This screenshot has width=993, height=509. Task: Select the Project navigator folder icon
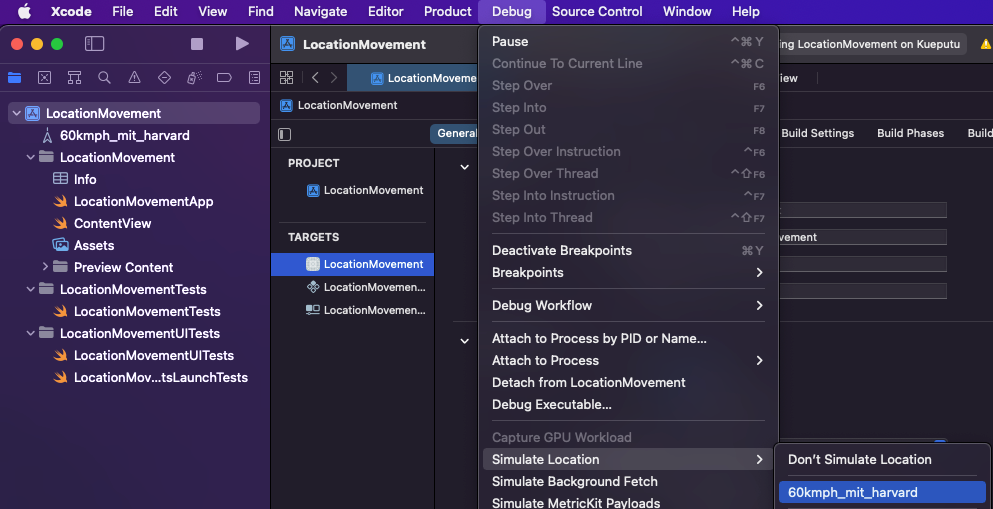tap(14, 78)
